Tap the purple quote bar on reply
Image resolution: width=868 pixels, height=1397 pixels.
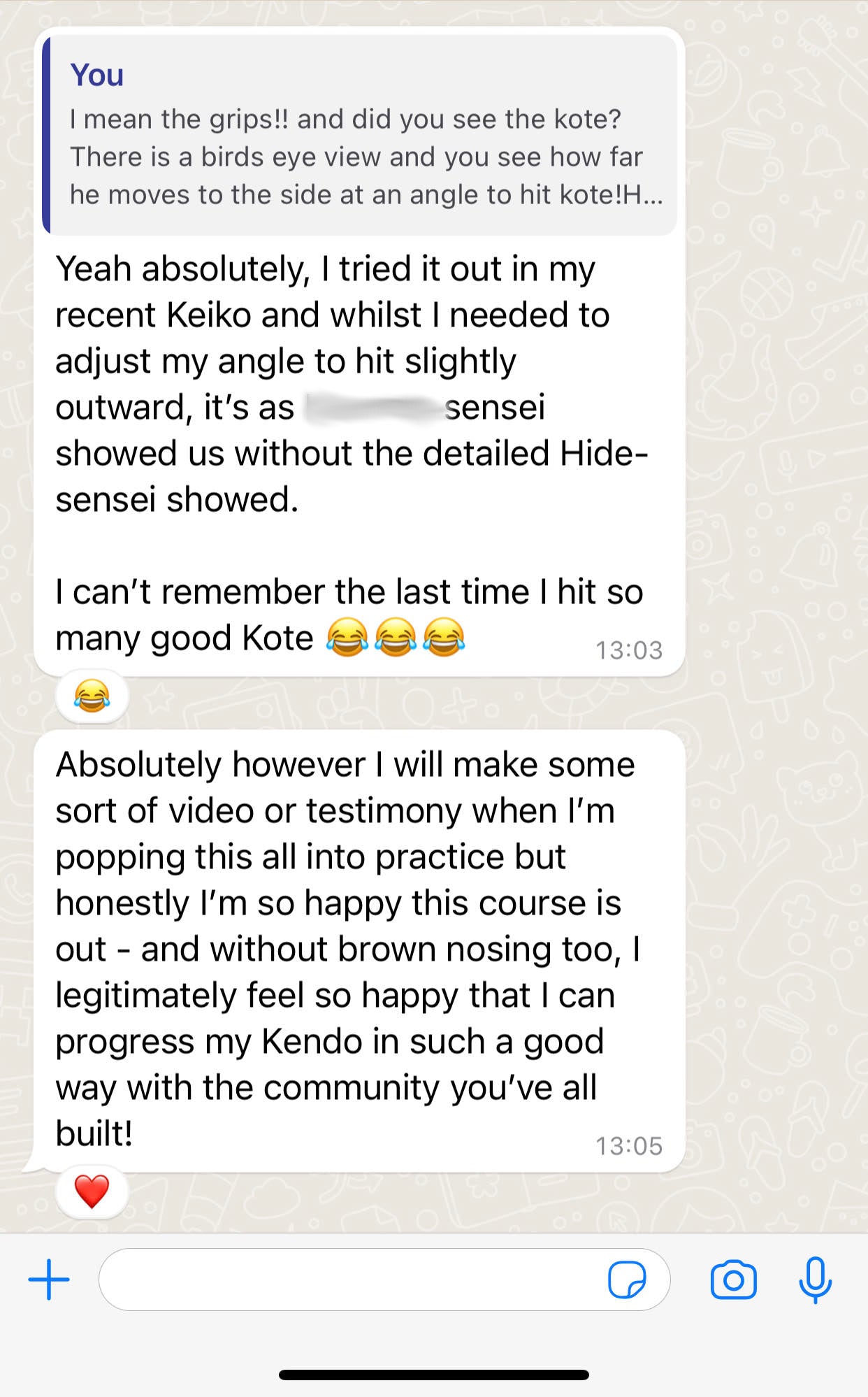click(46, 135)
